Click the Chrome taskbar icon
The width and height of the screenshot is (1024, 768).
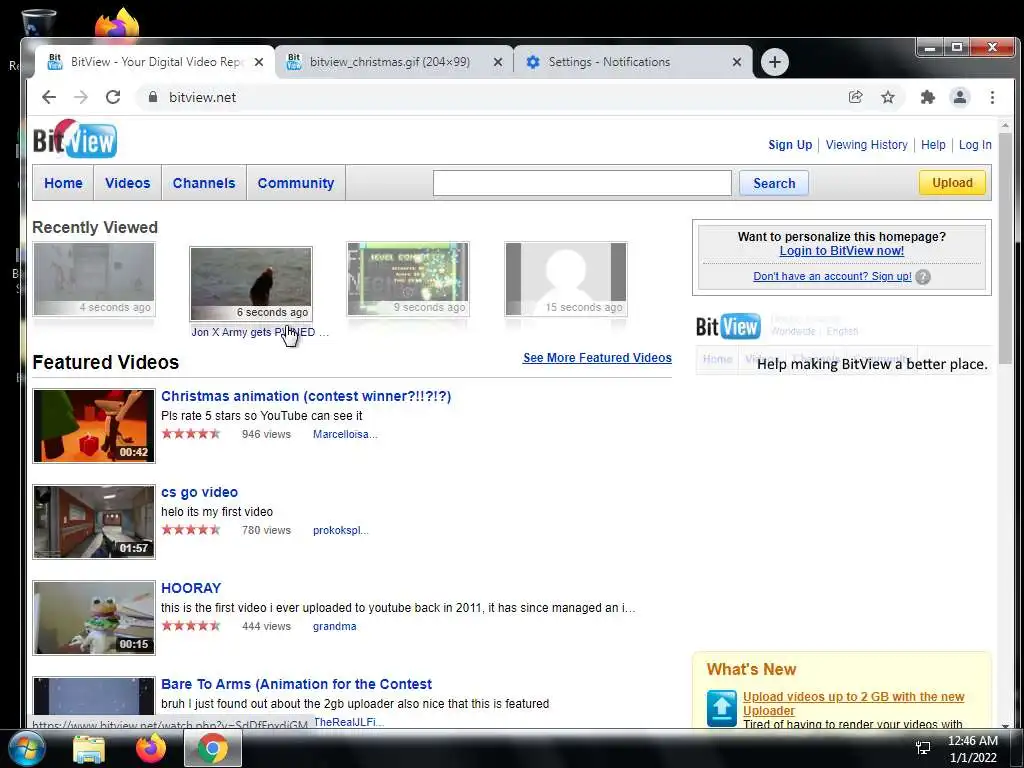[x=213, y=749]
